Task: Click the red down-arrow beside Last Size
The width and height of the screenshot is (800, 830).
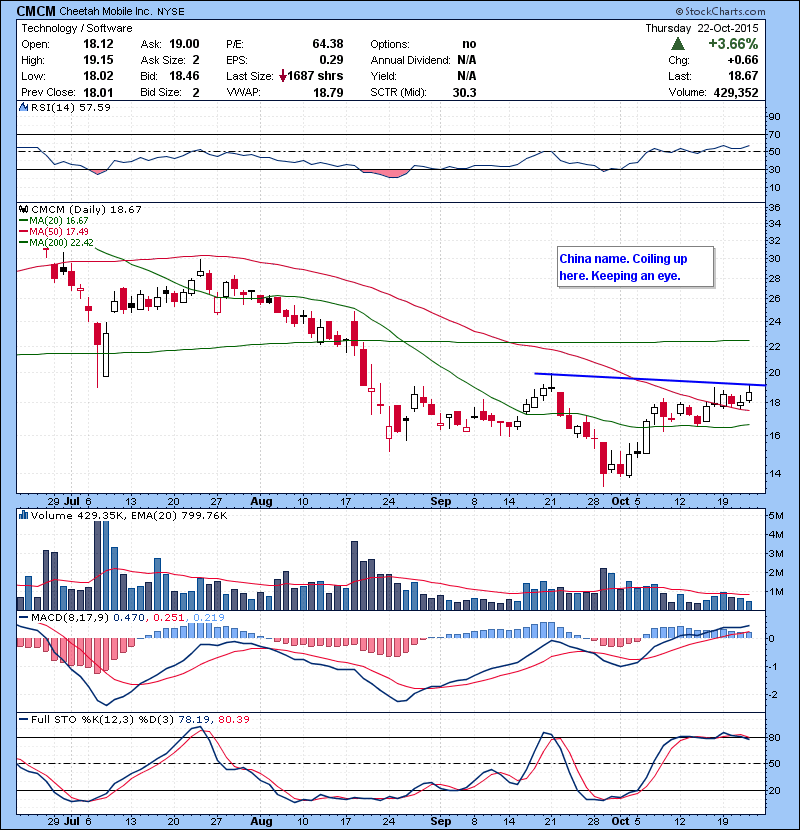Action: [x=283, y=76]
